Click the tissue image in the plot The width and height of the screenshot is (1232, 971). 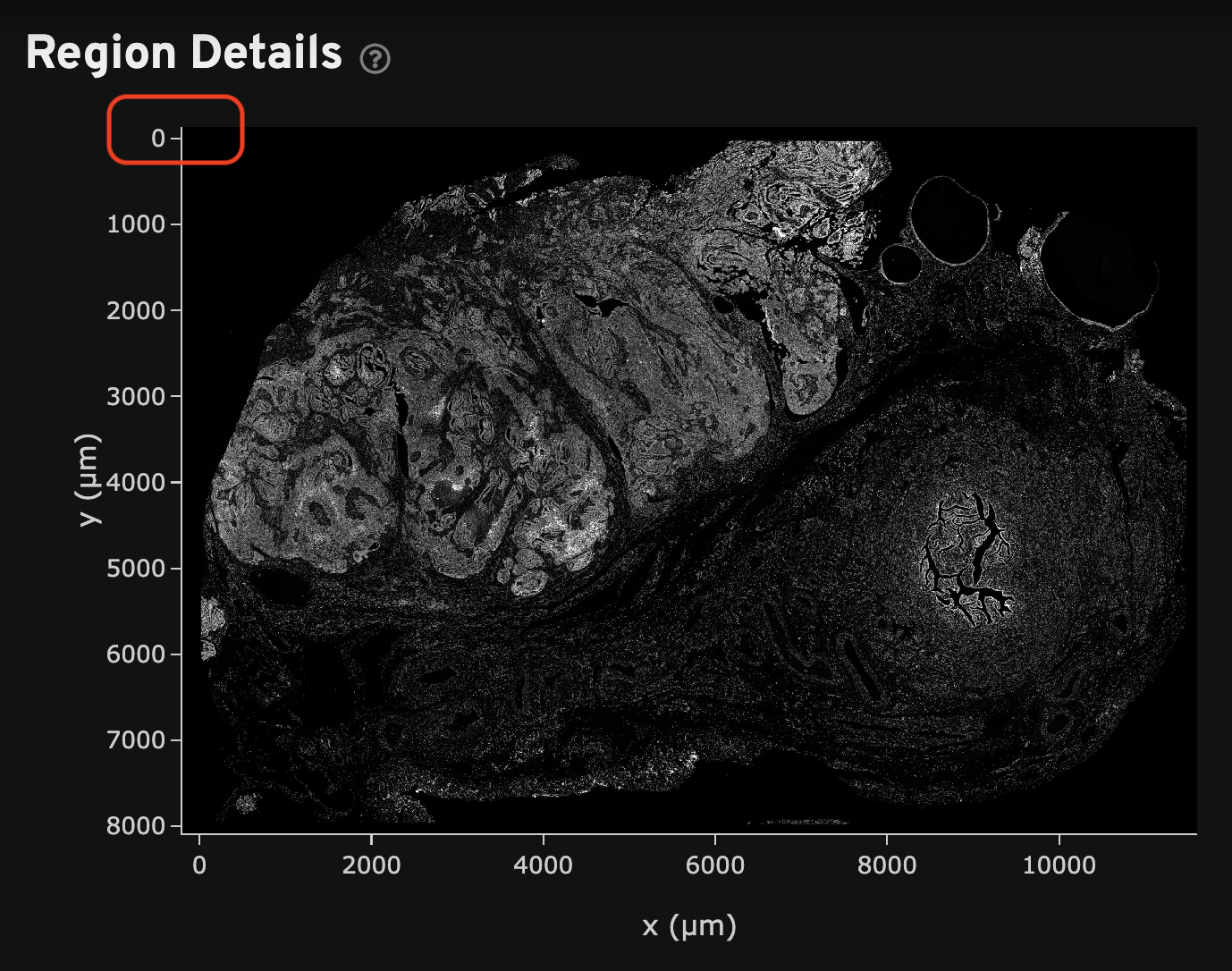click(689, 481)
